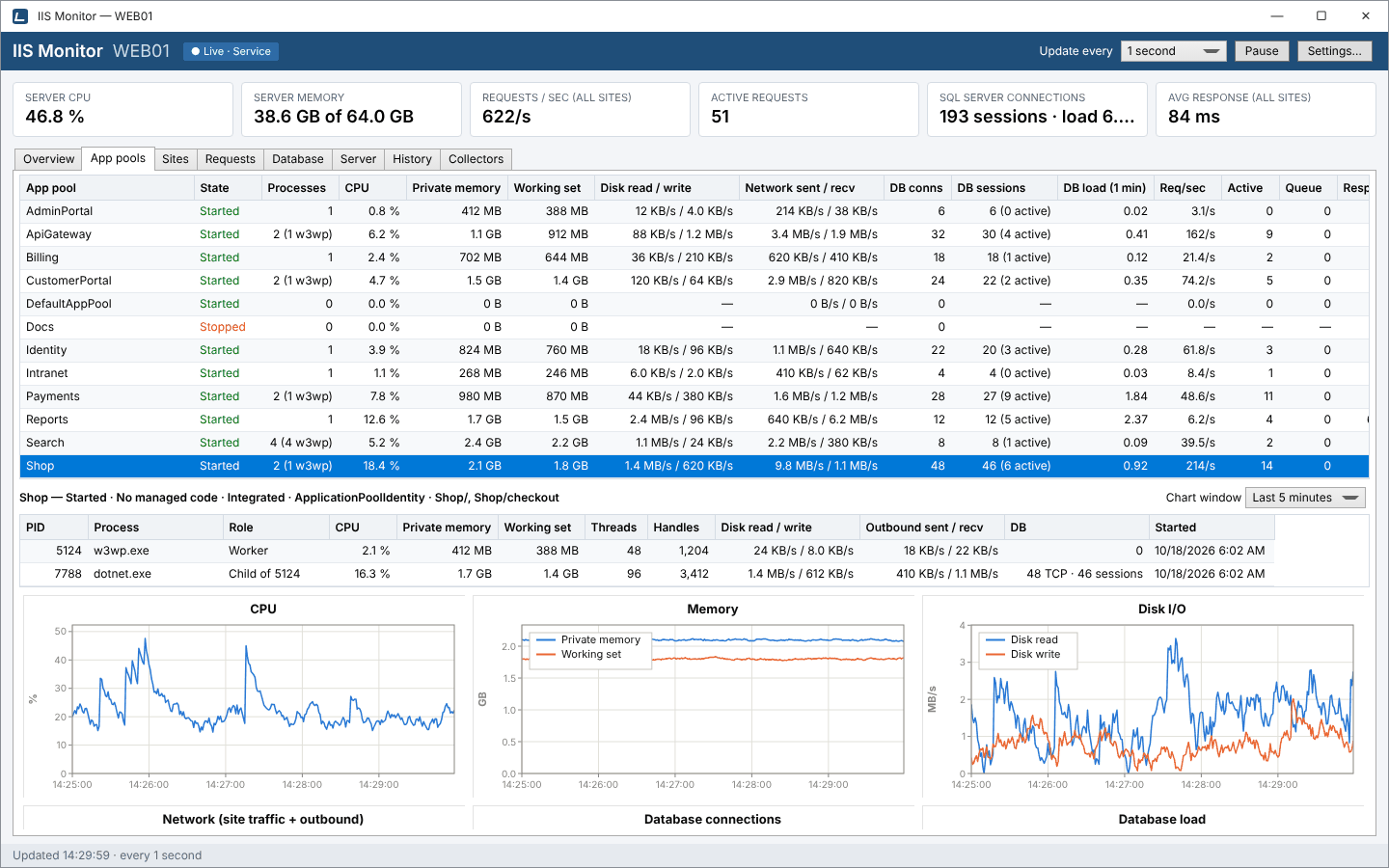Open the Update every interval dropdown
Viewport: 1389px width, 868px height.
tap(1173, 51)
